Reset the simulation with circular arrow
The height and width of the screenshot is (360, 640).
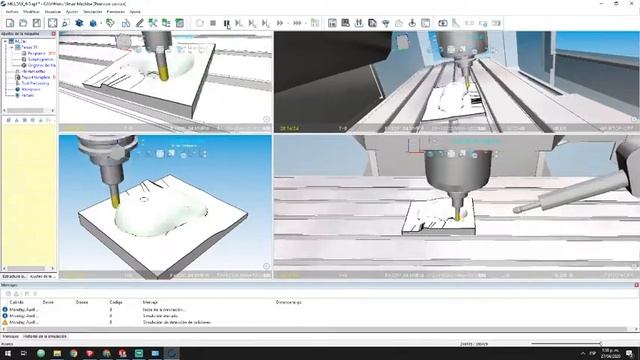point(200,23)
